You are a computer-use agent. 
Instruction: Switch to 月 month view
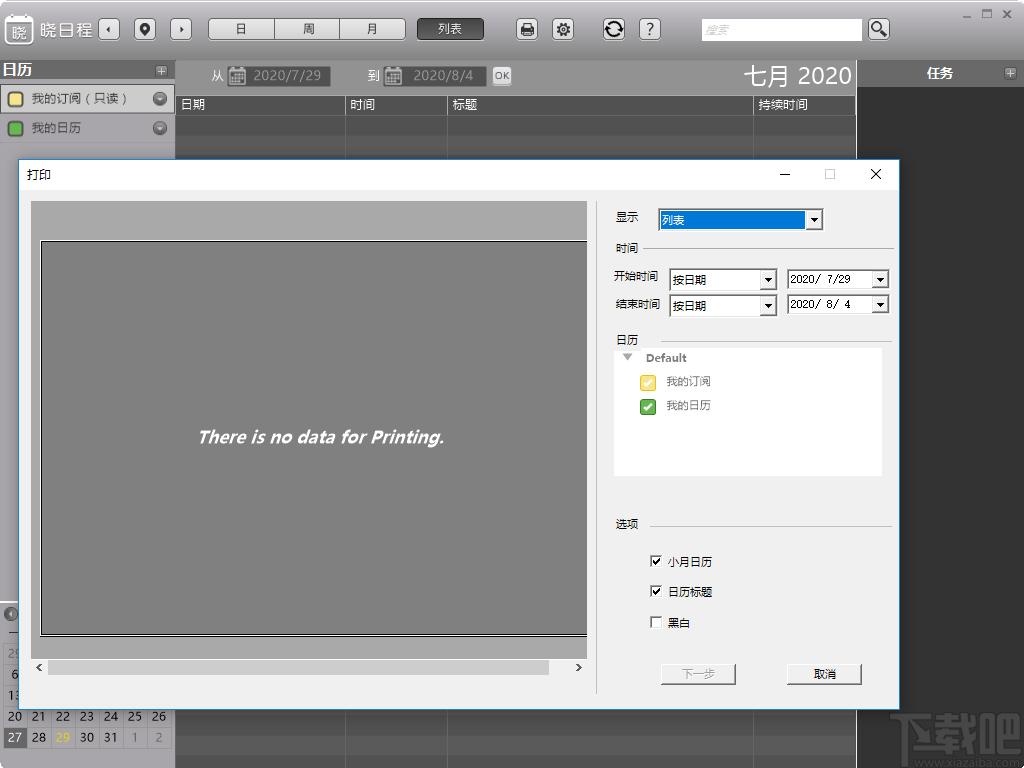pos(372,29)
